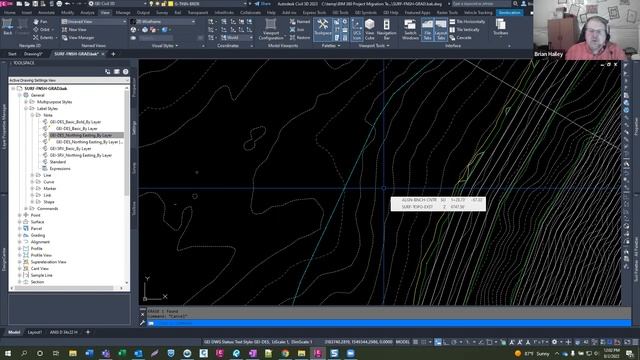Image resolution: width=640 pixels, height=360 pixels.
Task: Click the Join viewports button
Action: coord(297,29)
